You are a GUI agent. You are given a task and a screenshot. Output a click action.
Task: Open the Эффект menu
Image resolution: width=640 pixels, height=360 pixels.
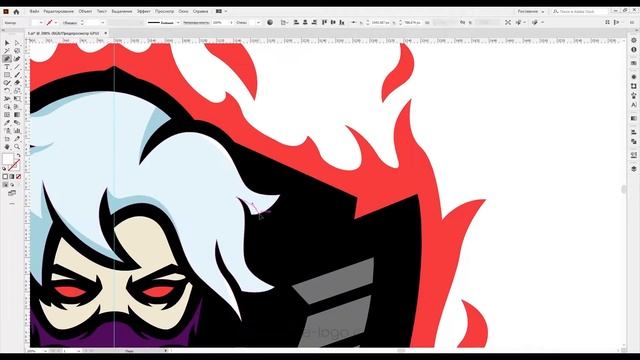(143, 11)
